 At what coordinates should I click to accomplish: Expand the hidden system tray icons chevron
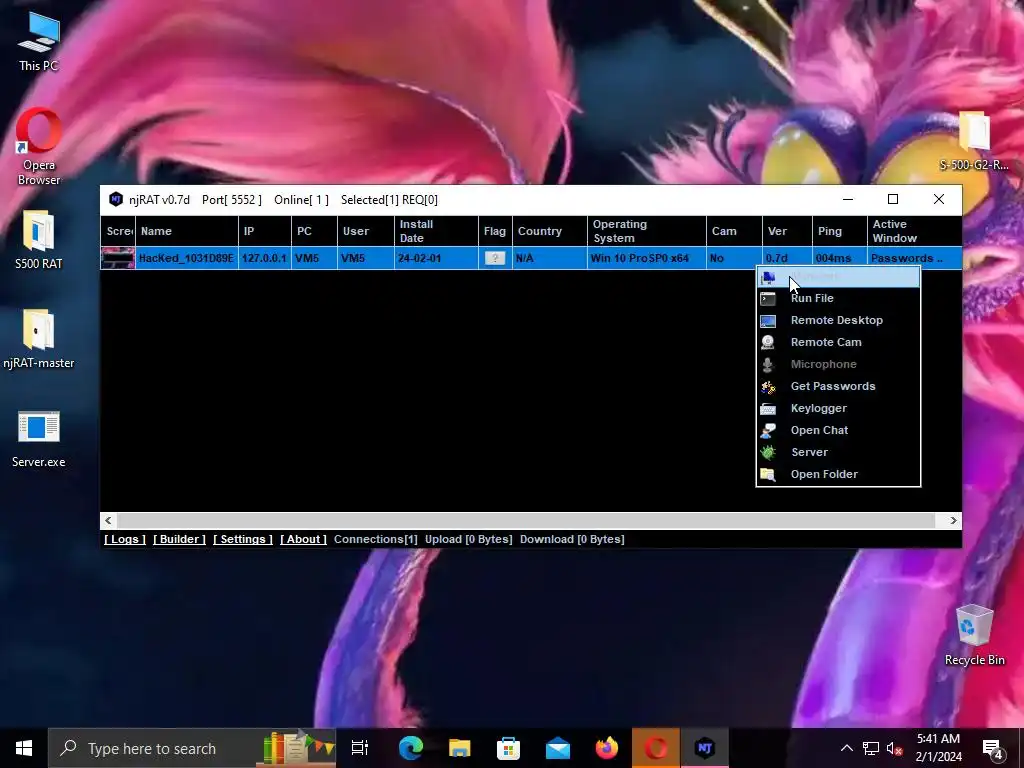(x=846, y=748)
